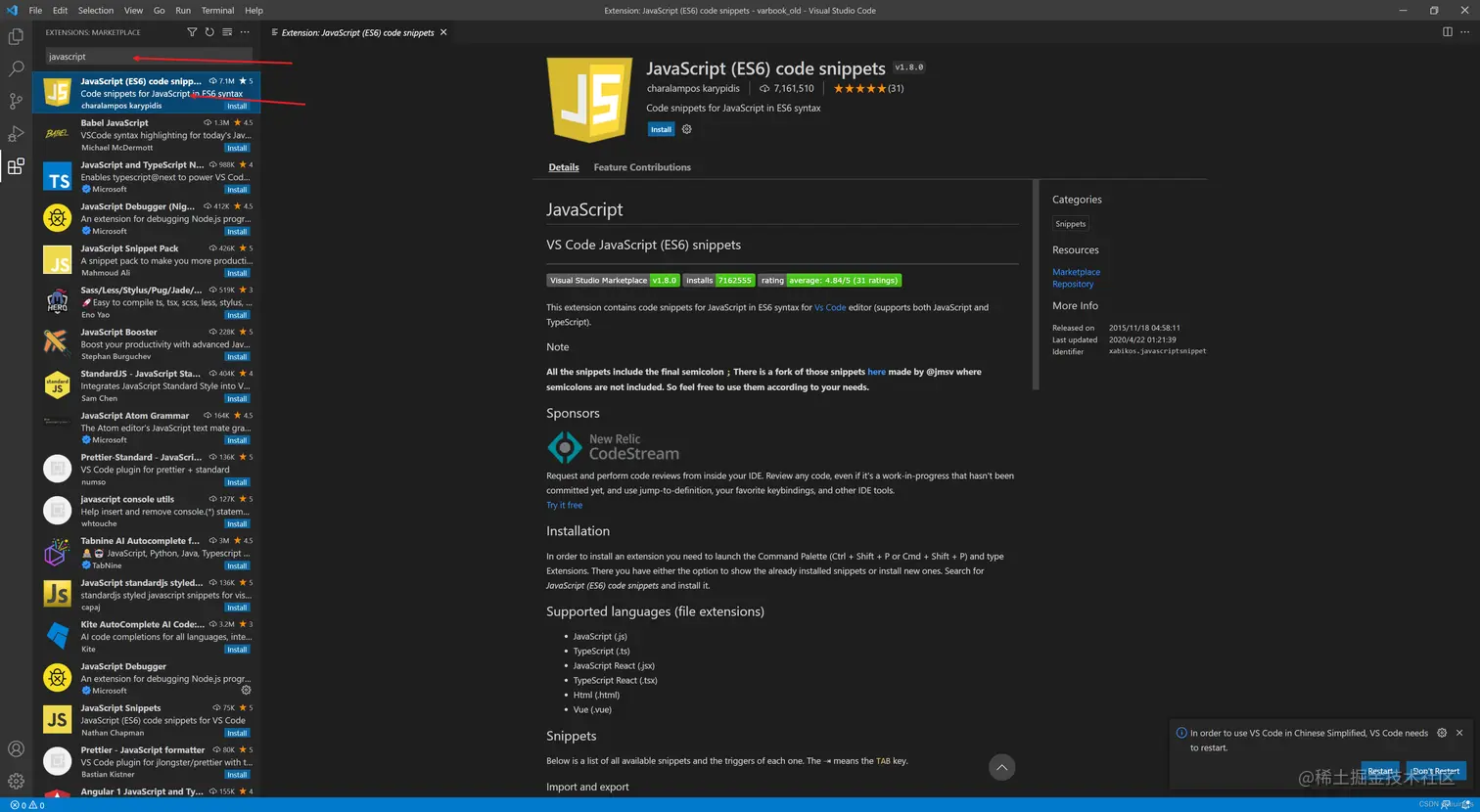Click the details page vertical scrollbar
The image size is (1480, 812).
1036,286
